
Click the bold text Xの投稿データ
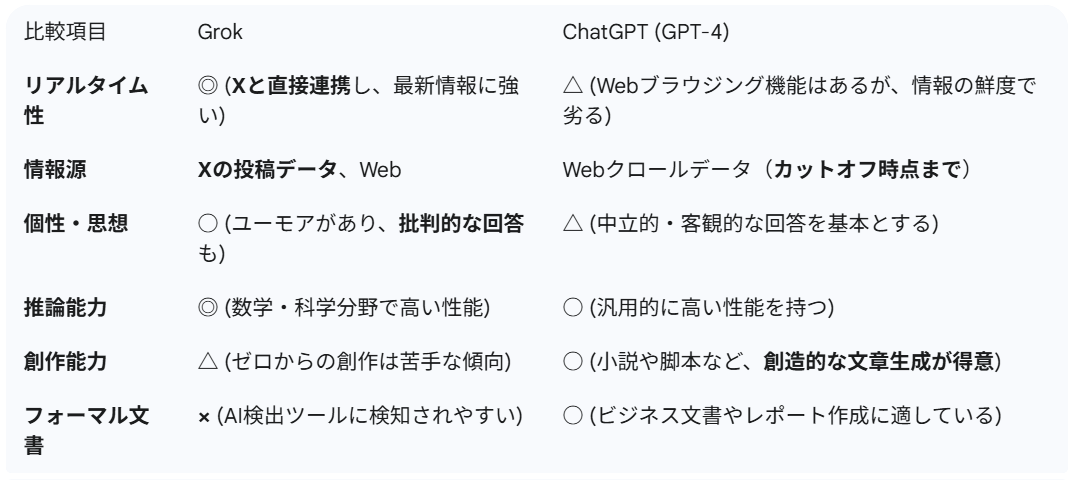(x=267, y=169)
